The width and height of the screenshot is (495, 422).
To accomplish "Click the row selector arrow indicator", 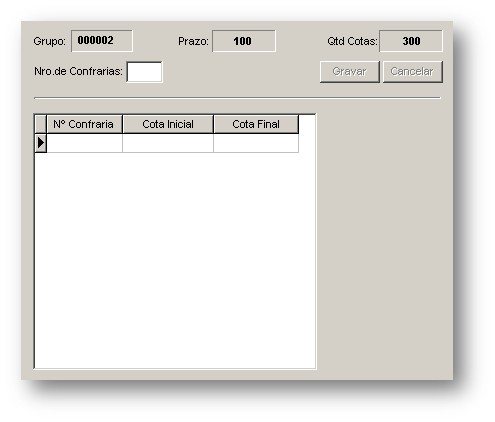I will (x=41, y=143).
